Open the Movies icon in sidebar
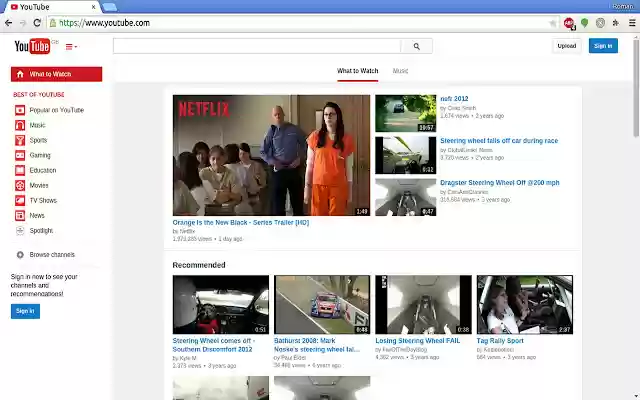The width and height of the screenshot is (640, 400). [x=20, y=185]
